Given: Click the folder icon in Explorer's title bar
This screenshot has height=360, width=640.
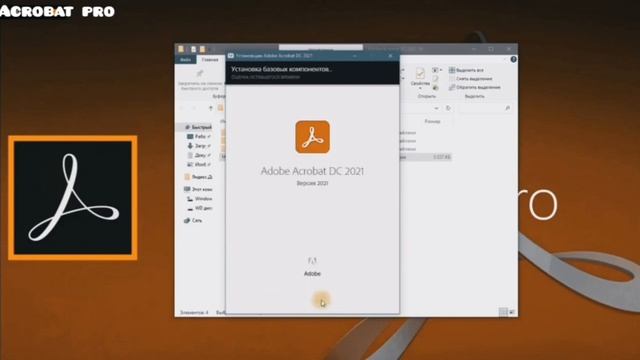Looking at the screenshot, I should click(181, 49).
